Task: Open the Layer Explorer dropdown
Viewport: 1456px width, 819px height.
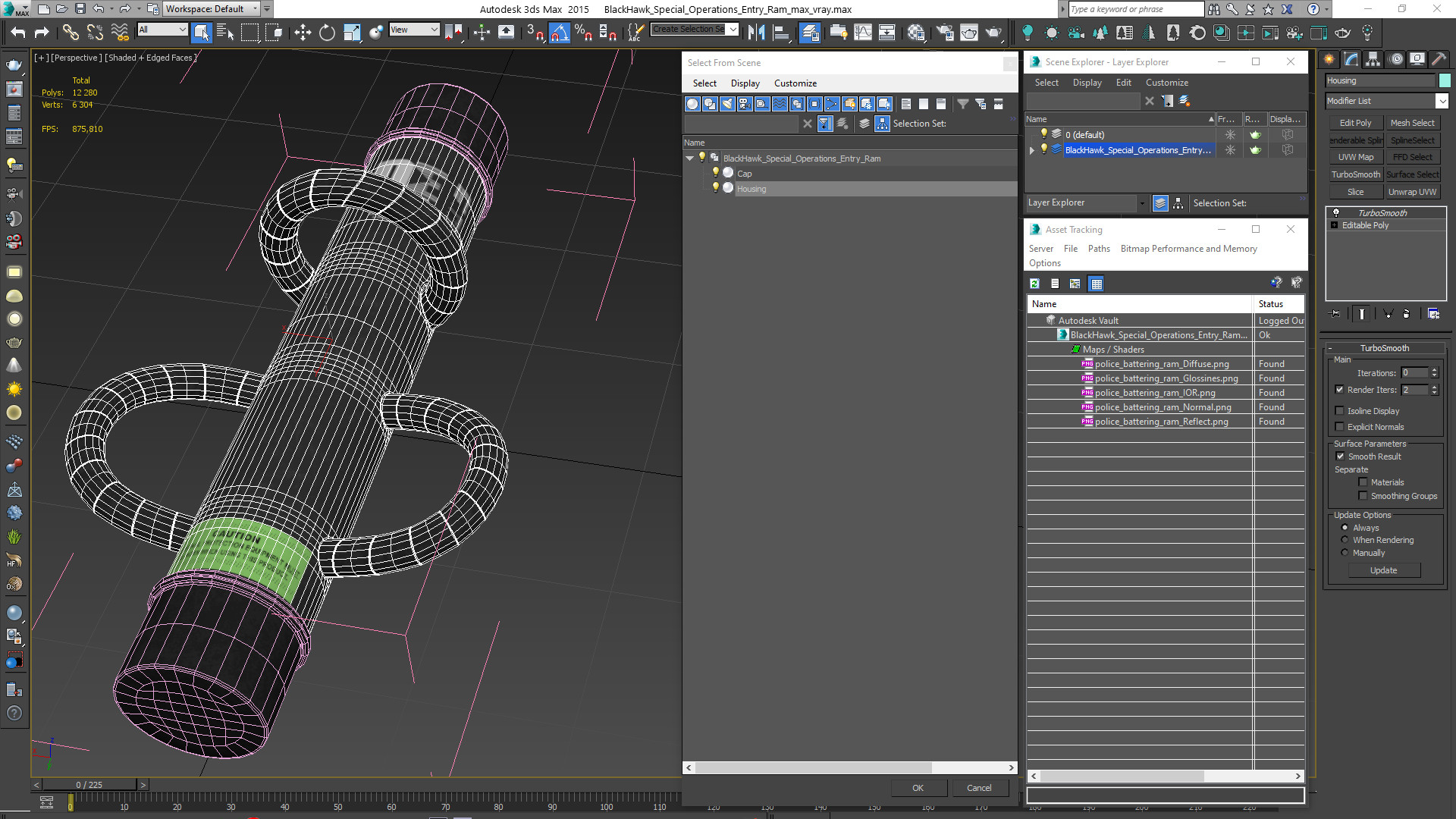Action: tap(1141, 203)
